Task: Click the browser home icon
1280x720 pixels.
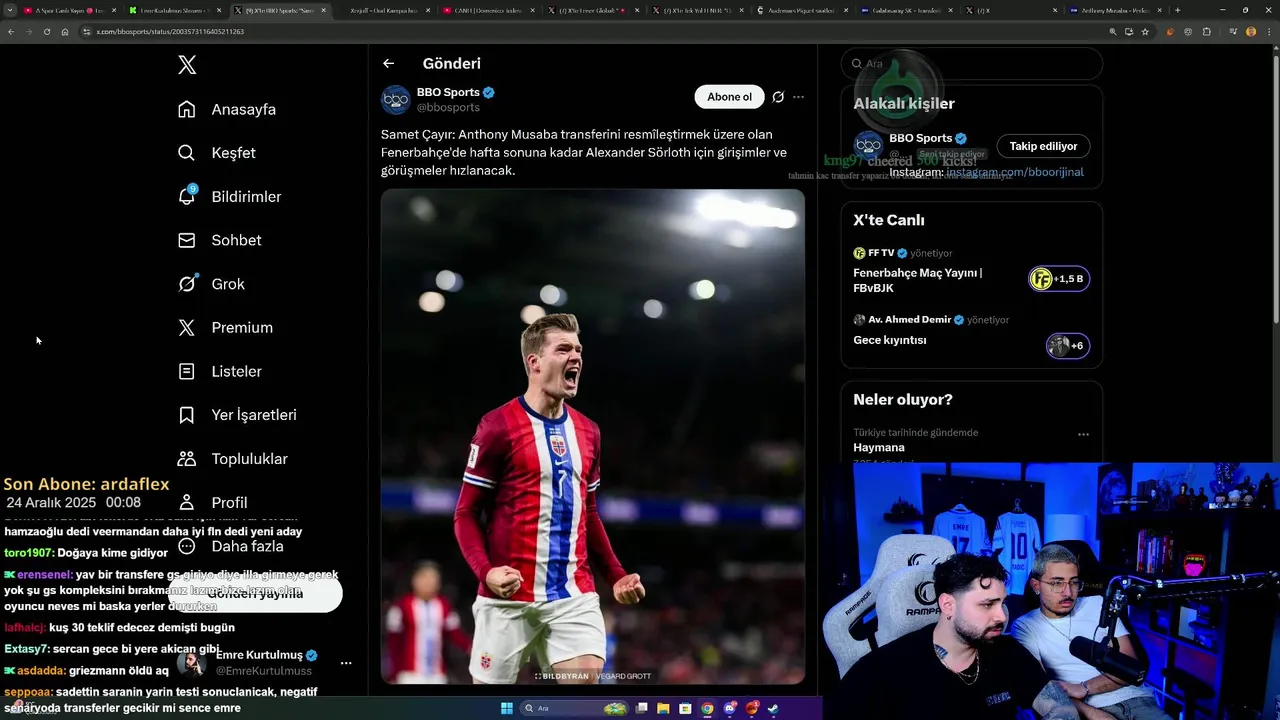Action: click(x=65, y=31)
